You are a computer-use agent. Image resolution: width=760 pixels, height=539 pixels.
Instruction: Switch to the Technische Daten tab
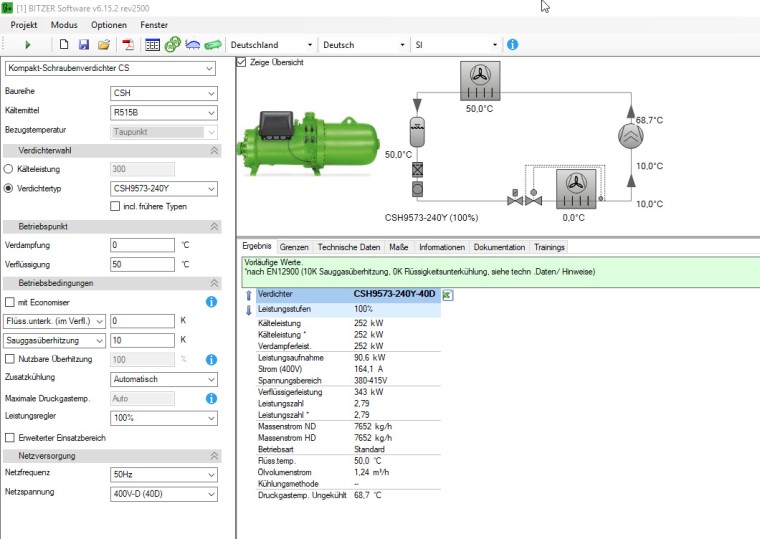click(x=348, y=247)
